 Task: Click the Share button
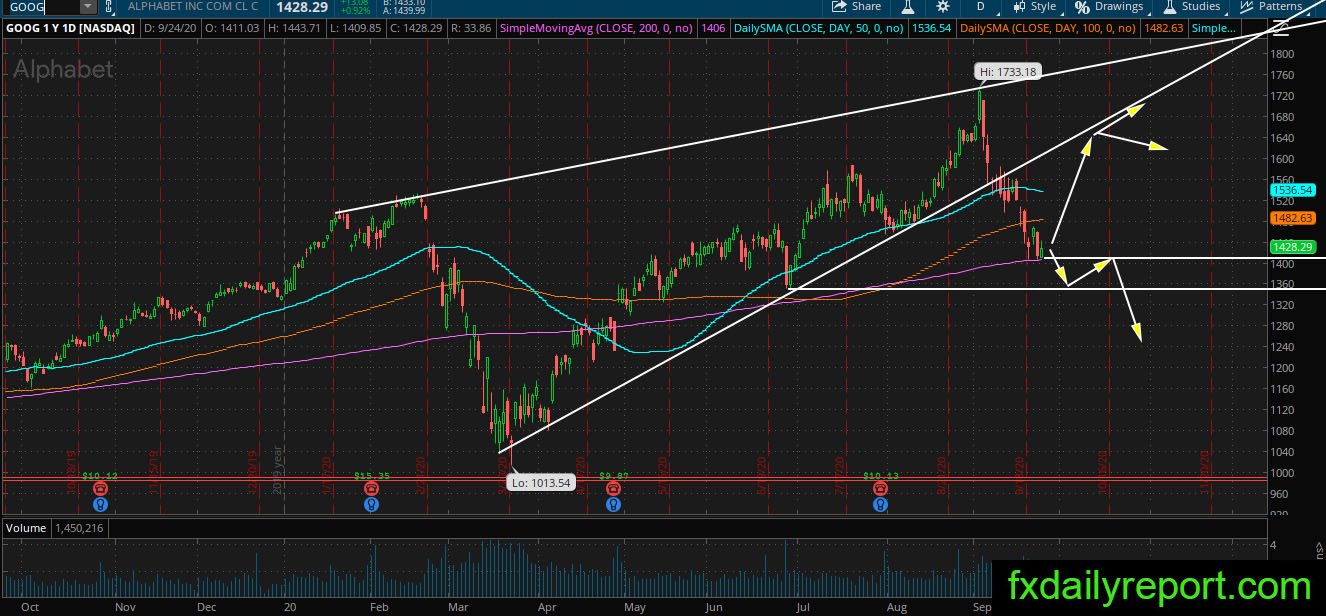coord(858,6)
